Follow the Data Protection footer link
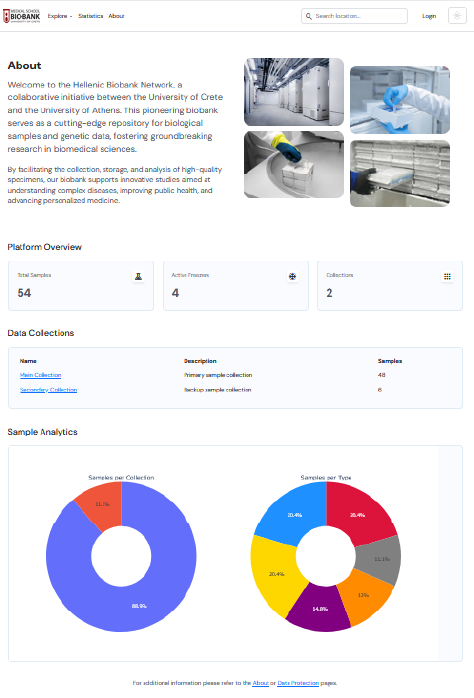The image size is (474, 698). [x=298, y=683]
